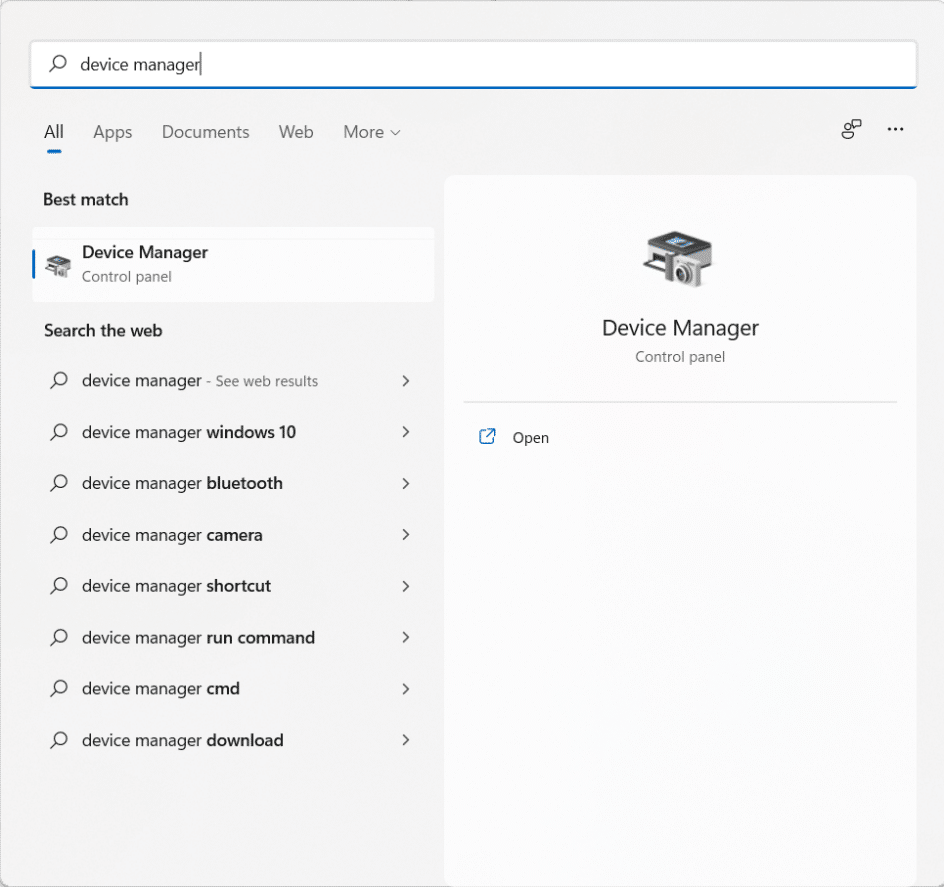Click the search magnifier icon in search box
This screenshot has width=944, height=887.
[59, 64]
